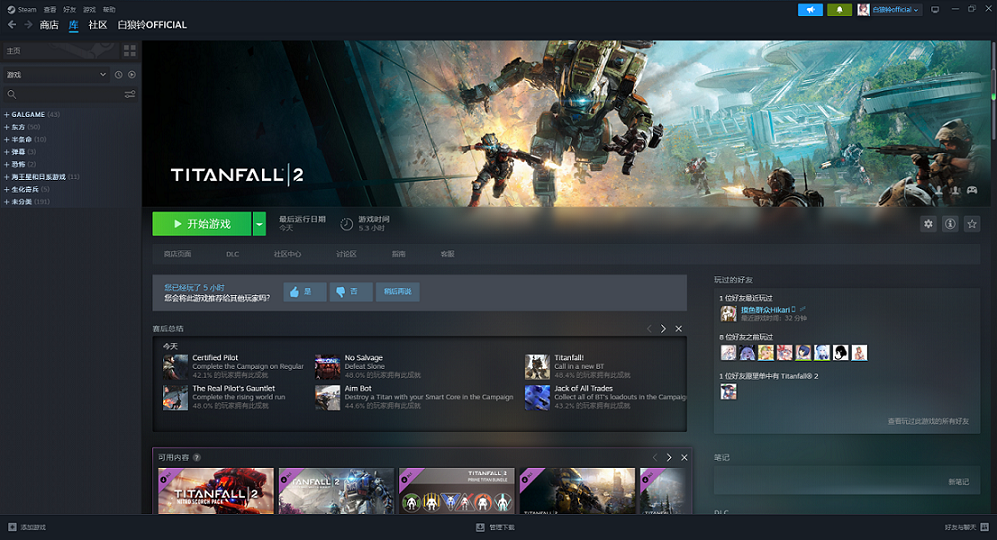997x540 pixels.
Task: Click thumbs down 否 button
Action: tap(351, 292)
